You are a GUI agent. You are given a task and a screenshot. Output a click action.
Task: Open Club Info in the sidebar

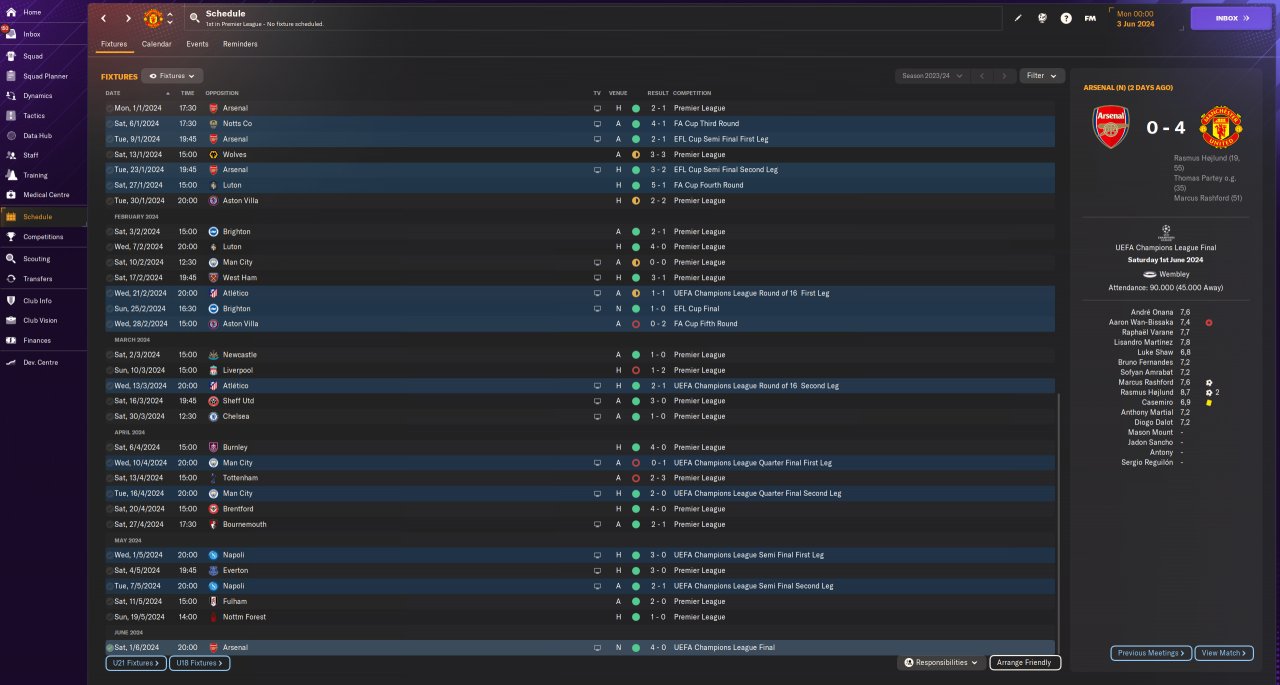click(x=37, y=301)
